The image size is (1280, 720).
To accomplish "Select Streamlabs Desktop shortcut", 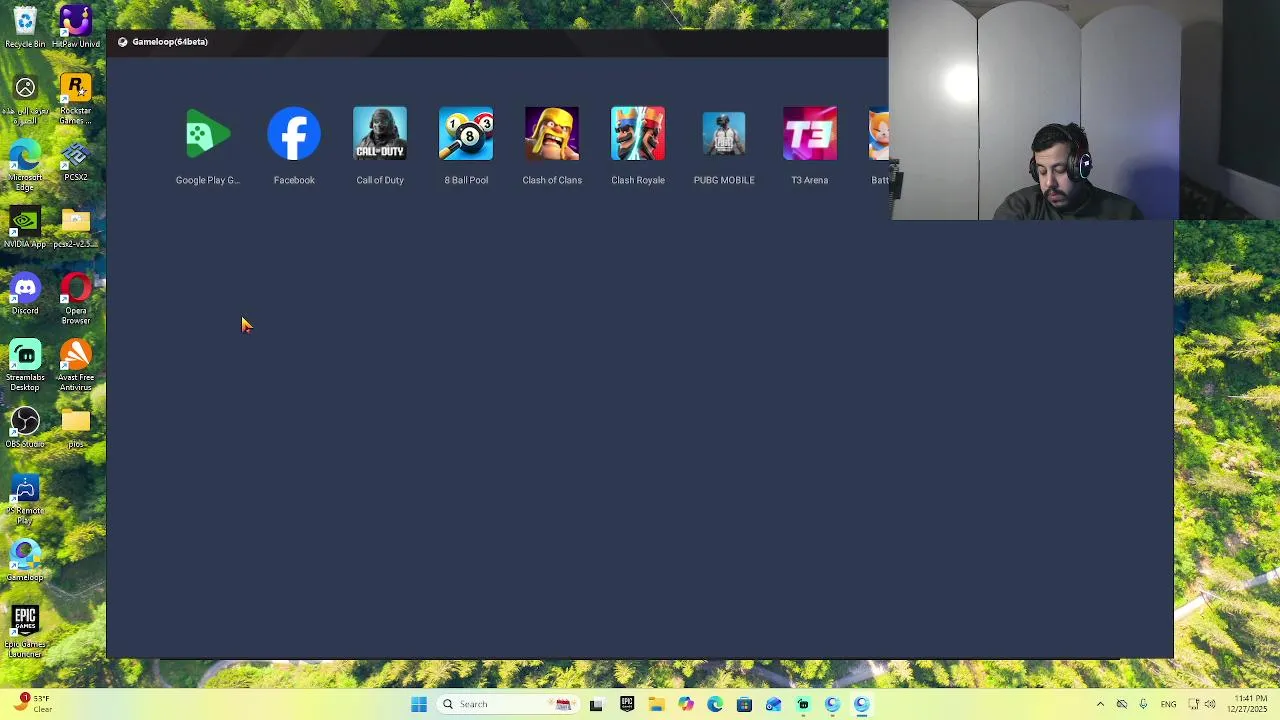I will coord(25,366).
